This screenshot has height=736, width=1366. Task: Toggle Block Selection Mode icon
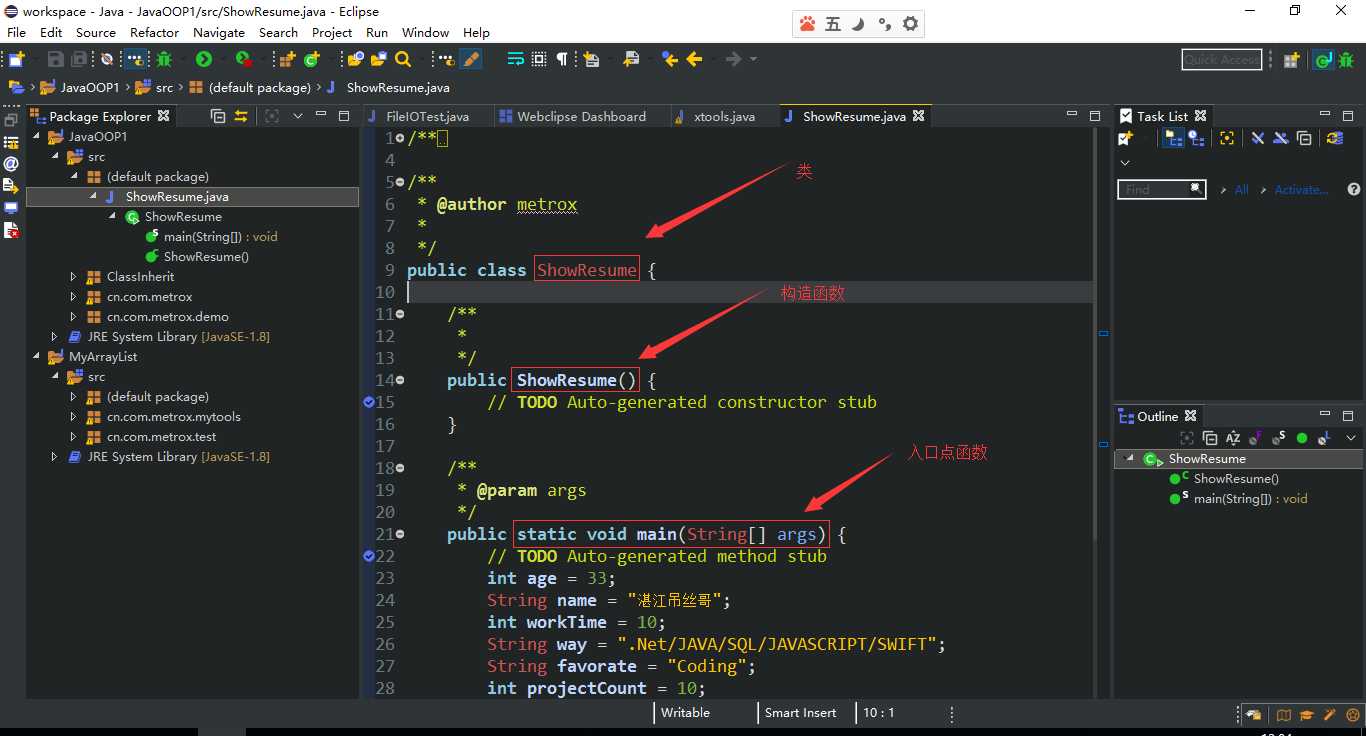pyautogui.click(x=539, y=59)
